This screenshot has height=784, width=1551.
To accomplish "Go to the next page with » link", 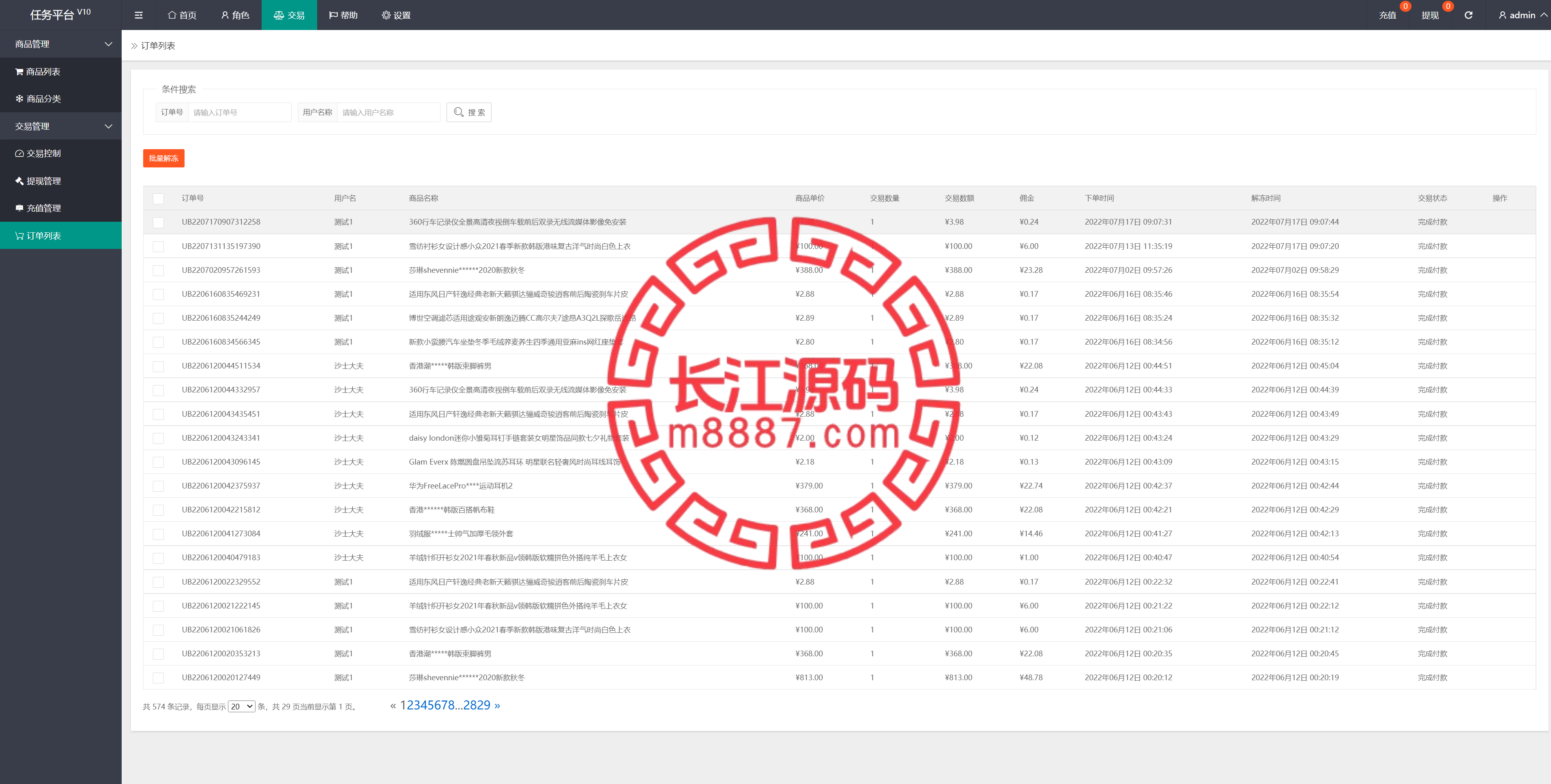I will click(x=497, y=705).
